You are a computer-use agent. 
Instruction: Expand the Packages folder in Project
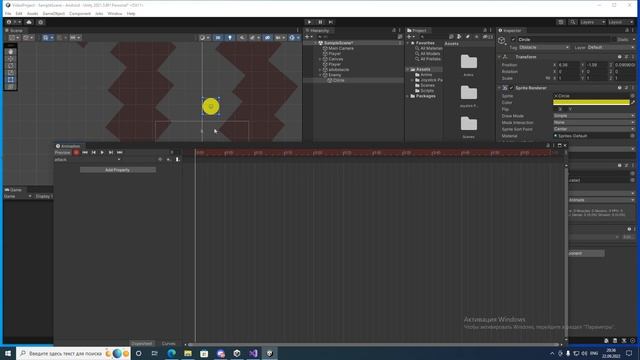click(x=407, y=96)
